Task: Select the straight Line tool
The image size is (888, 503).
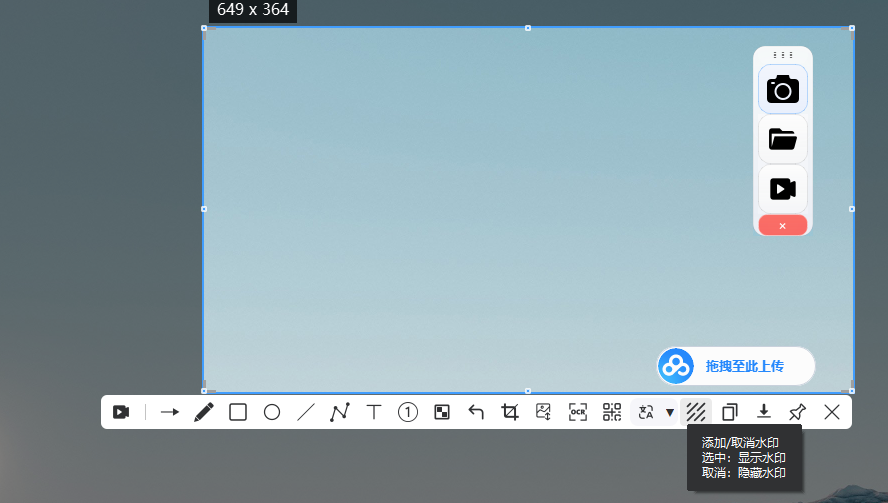Action: click(306, 412)
